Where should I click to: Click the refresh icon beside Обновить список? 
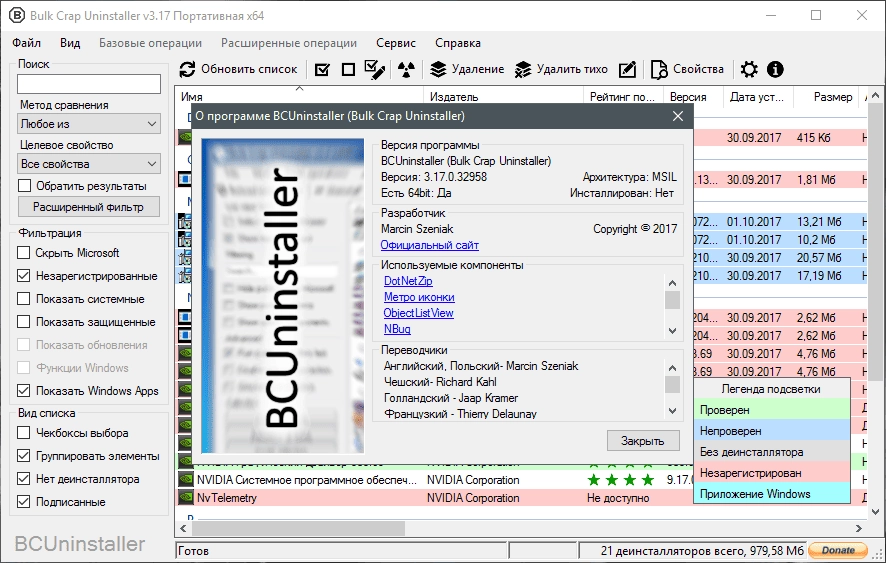(x=187, y=70)
